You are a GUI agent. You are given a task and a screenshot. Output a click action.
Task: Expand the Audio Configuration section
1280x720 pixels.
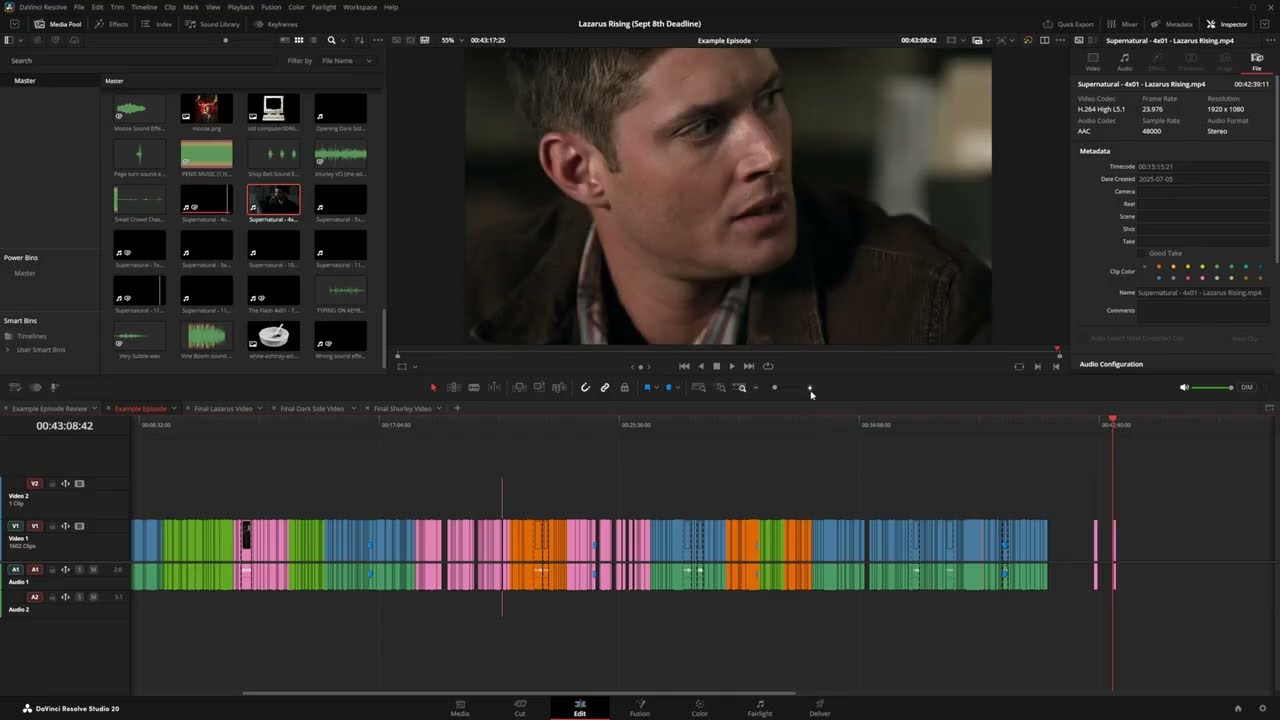point(1111,364)
